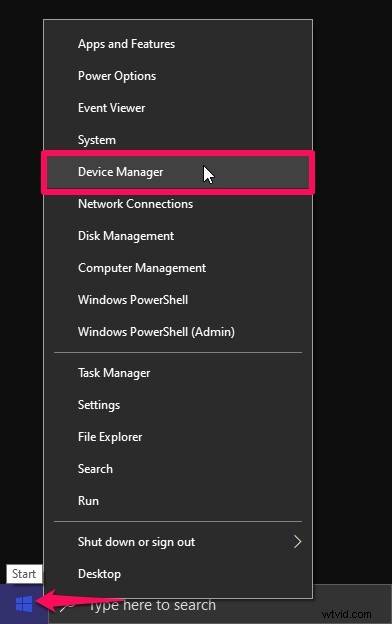This screenshot has height=624, width=392.
Task: Select Power Options from the menu
Action: pos(177,76)
